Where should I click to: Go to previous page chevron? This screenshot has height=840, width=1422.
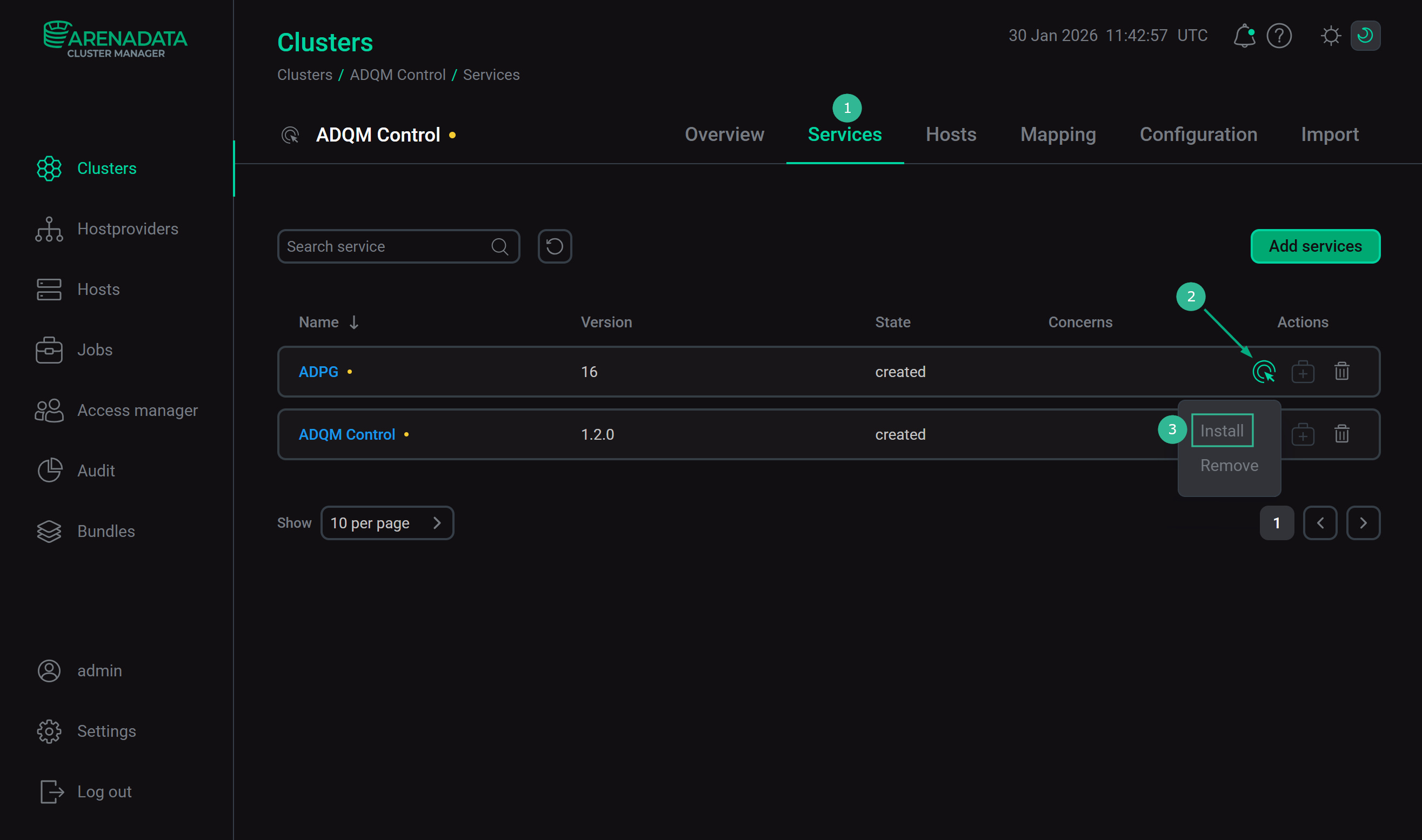coord(1319,522)
